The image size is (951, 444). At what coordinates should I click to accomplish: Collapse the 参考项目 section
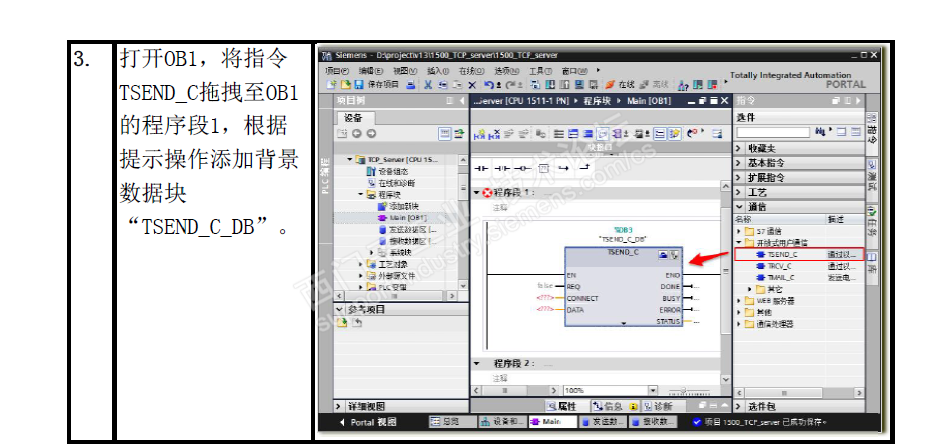coord(340,309)
